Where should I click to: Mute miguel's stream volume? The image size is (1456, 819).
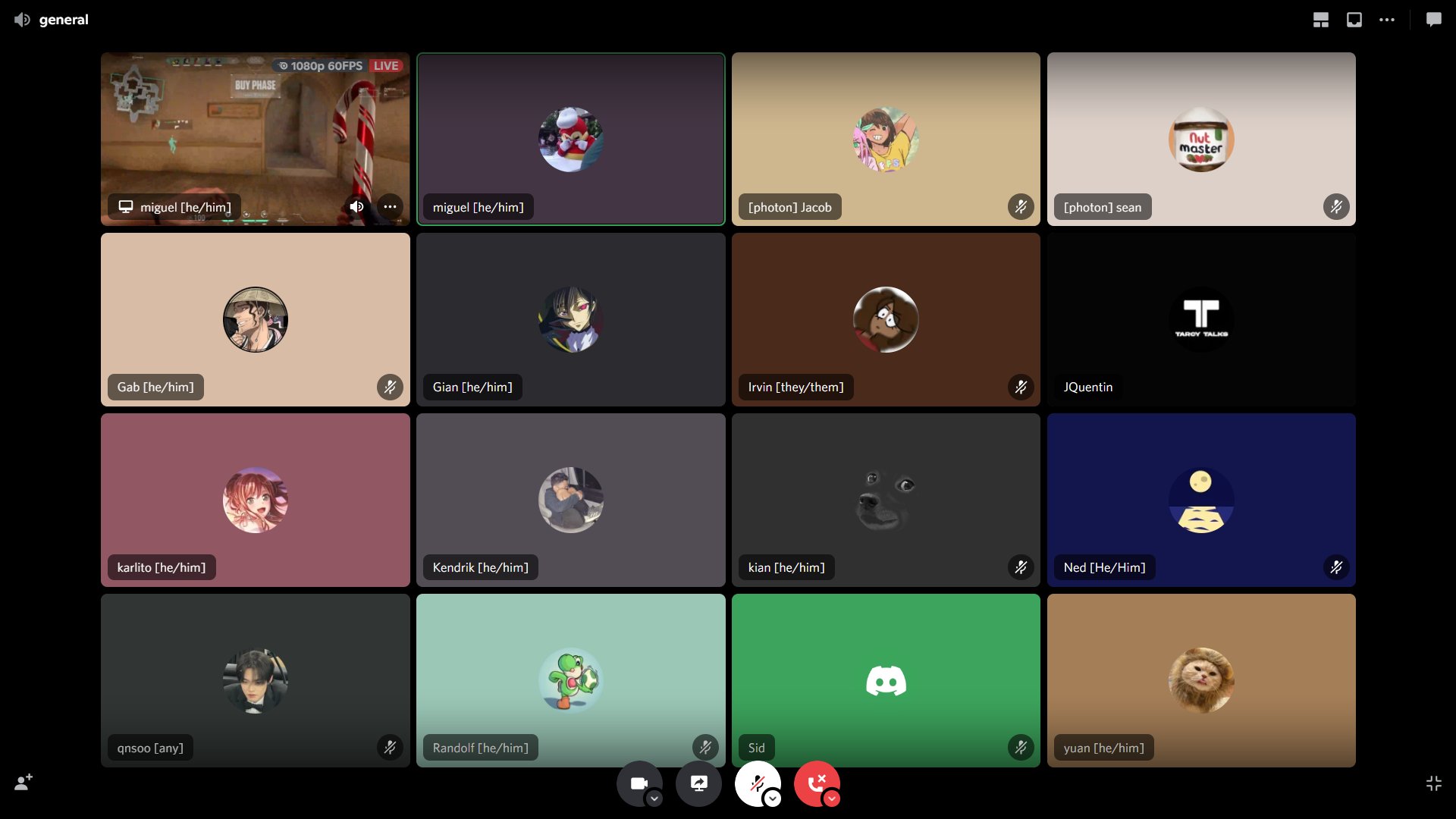(x=356, y=206)
